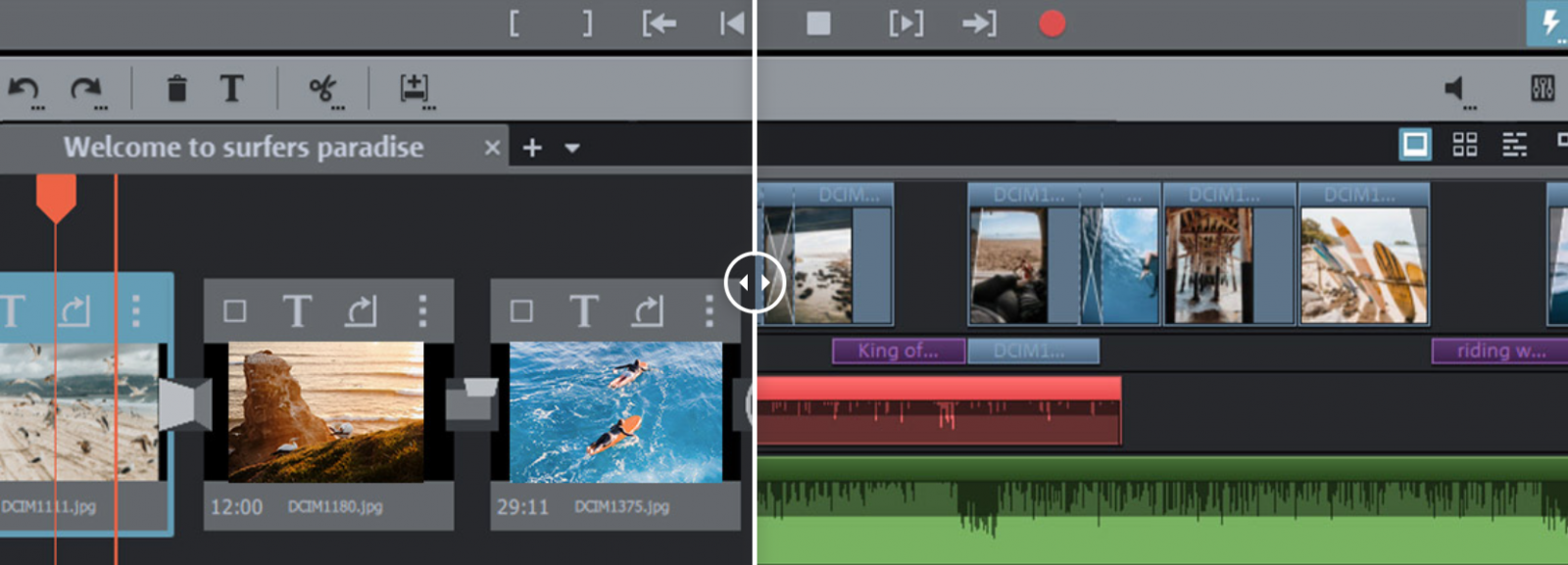Select the riding w... title clip
Image resolution: width=1568 pixels, height=565 pixels.
click(1499, 351)
